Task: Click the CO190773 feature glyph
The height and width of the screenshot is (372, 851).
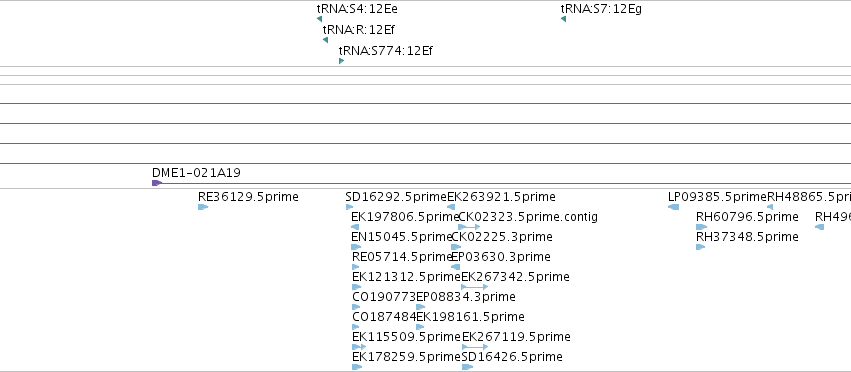Action: pos(356,307)
